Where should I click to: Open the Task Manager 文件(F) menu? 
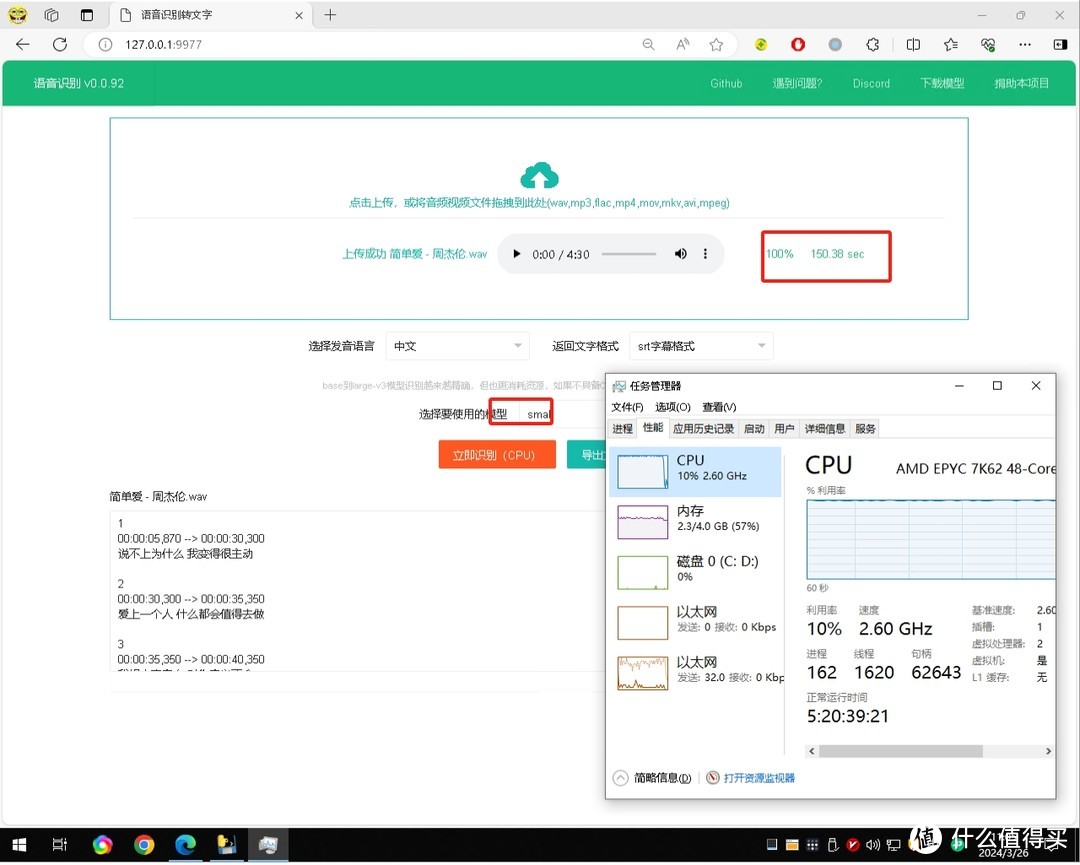[x=627, y=407]
